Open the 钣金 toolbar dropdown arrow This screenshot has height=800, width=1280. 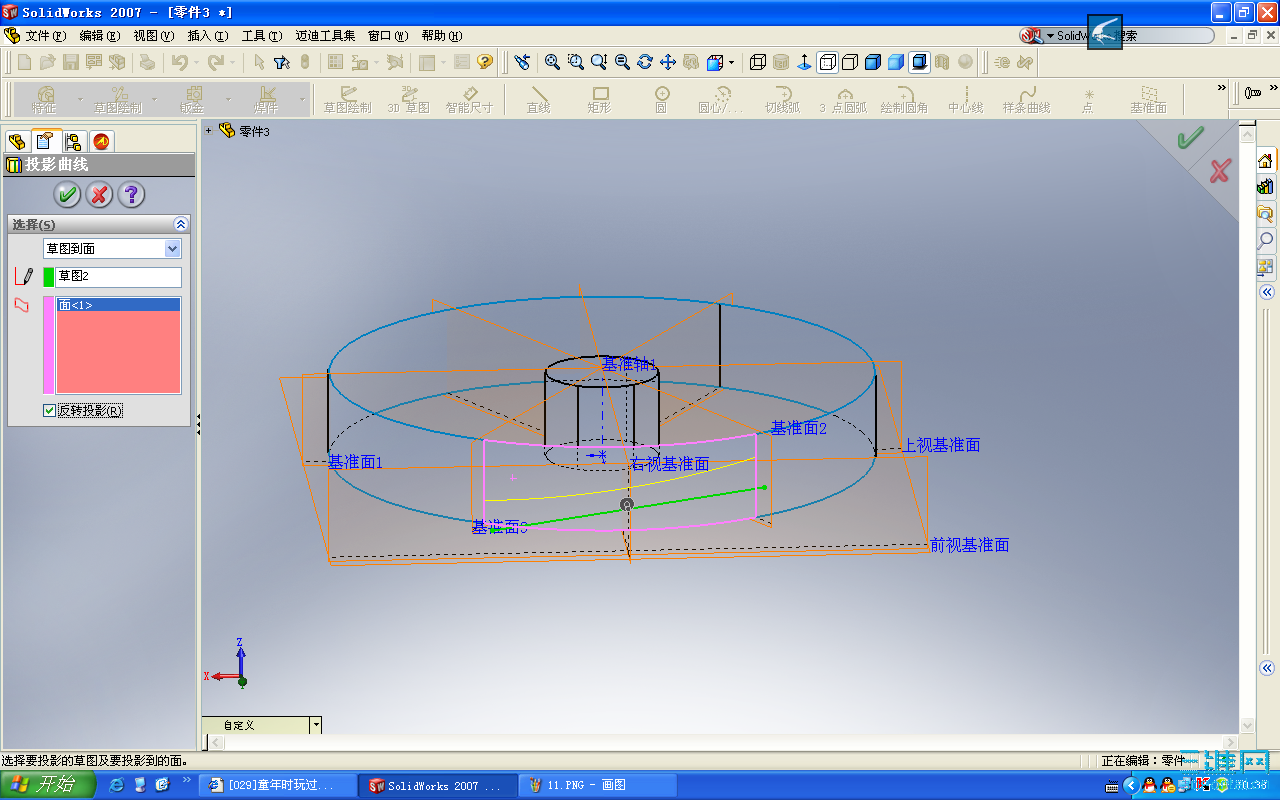tap(228, 98)
